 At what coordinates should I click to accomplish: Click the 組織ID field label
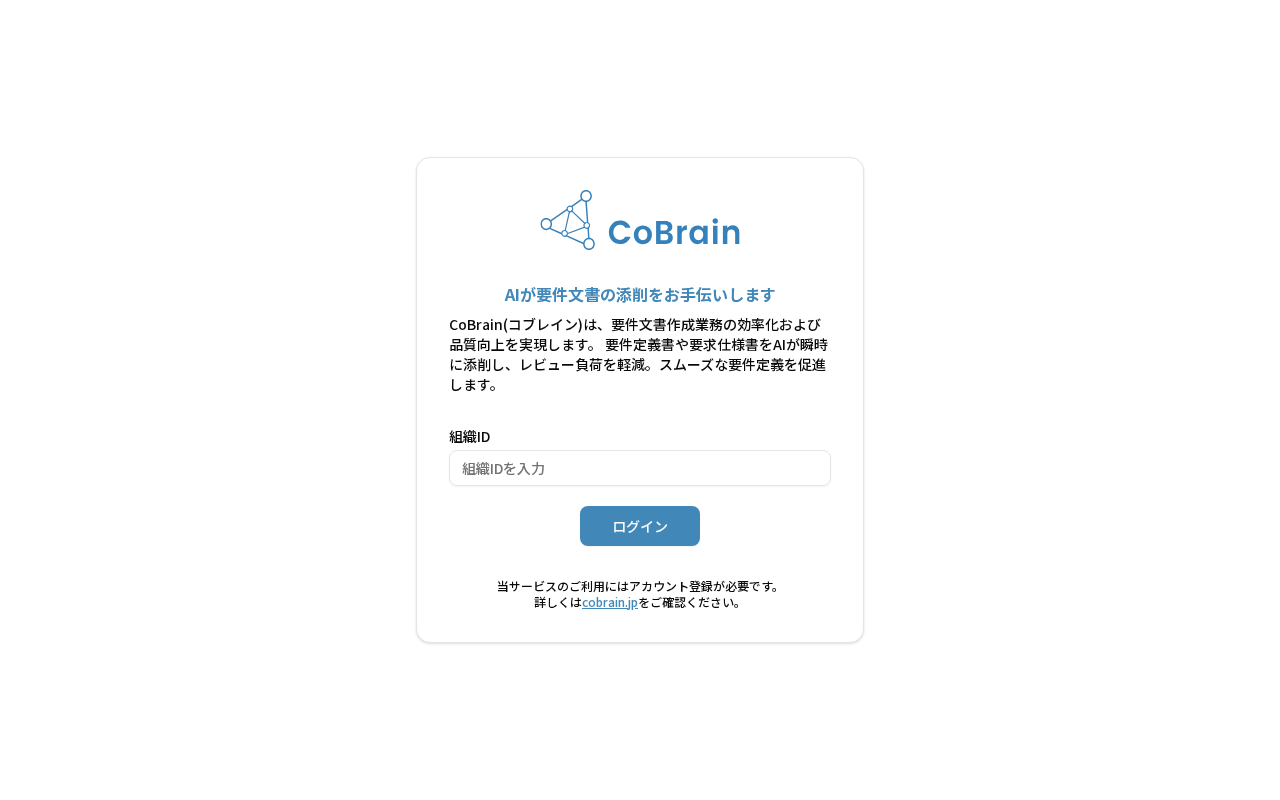click(470, 436)
